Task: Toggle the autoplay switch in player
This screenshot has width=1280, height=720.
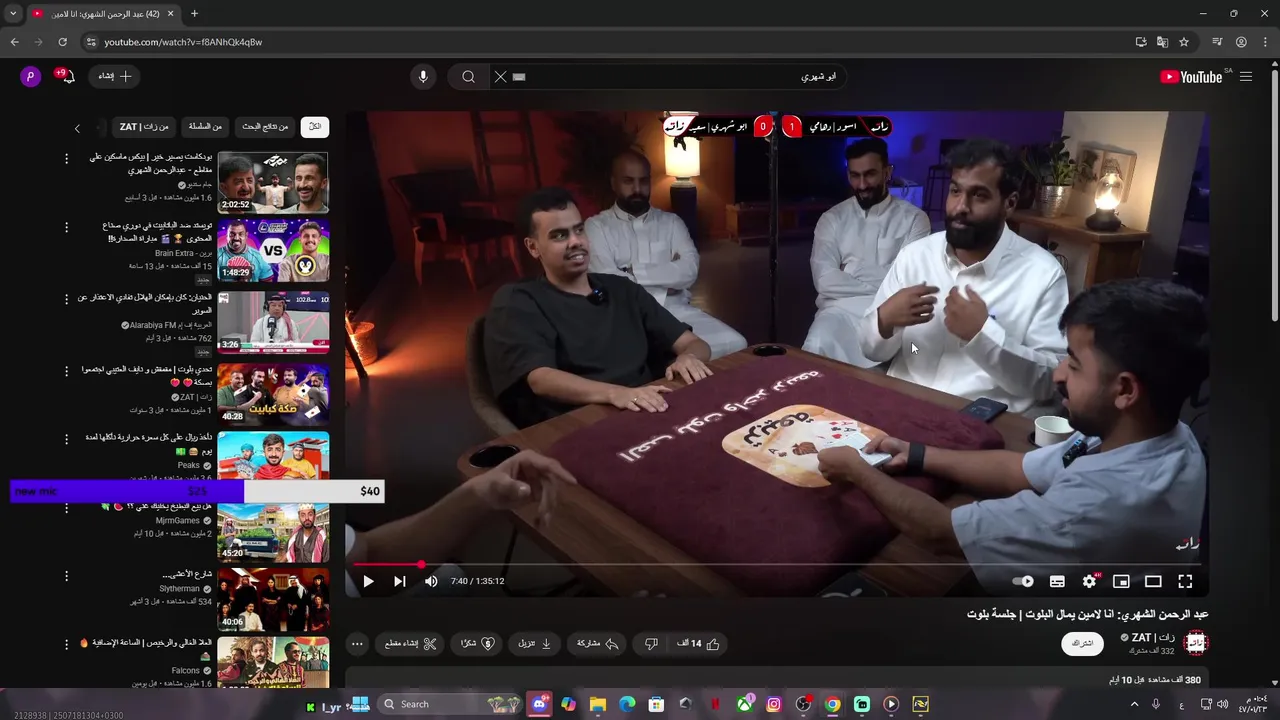Action: 1023,581
